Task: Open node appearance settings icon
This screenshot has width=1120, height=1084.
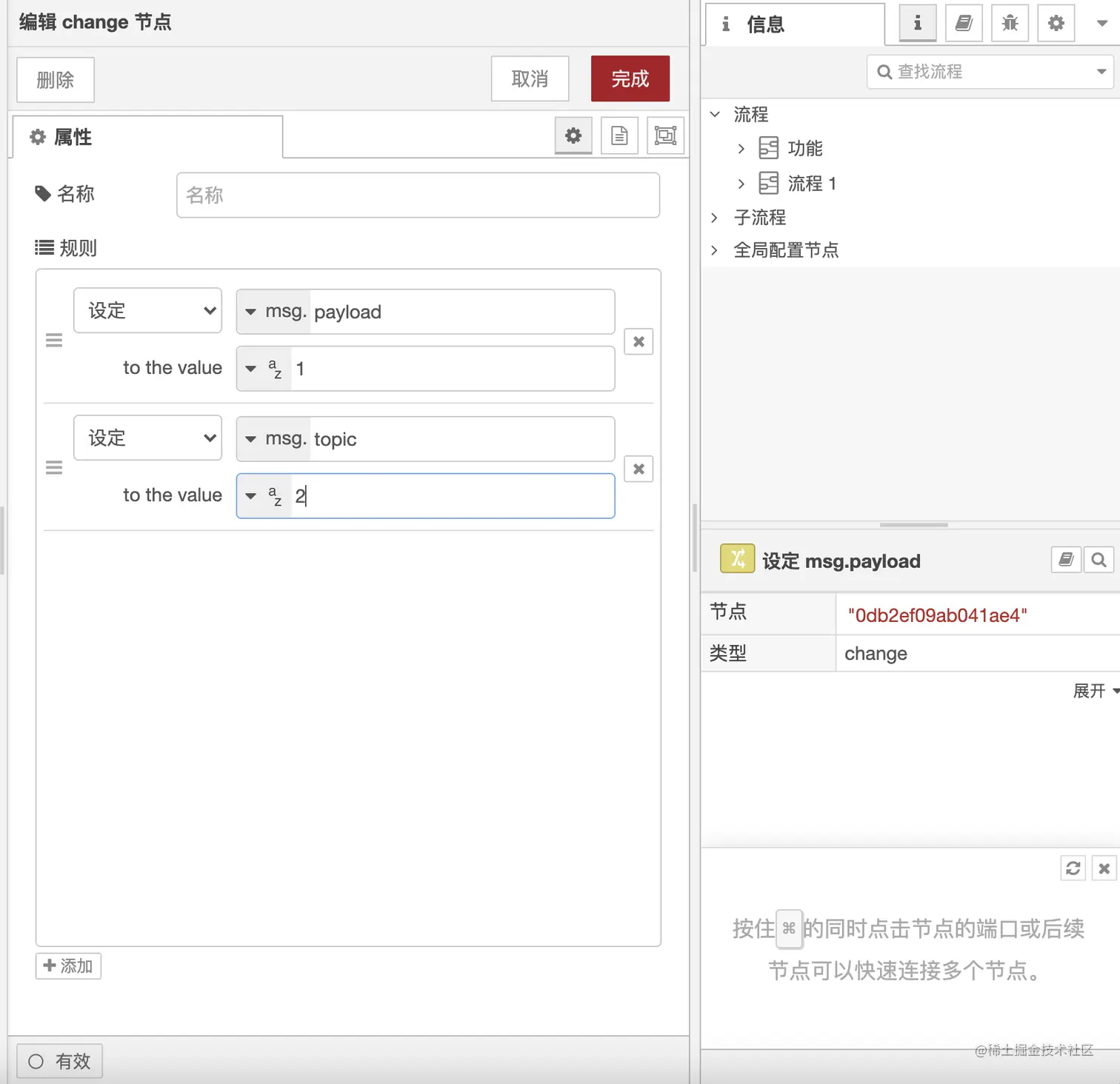Action: pyautogui.click(x=665, y=135)
